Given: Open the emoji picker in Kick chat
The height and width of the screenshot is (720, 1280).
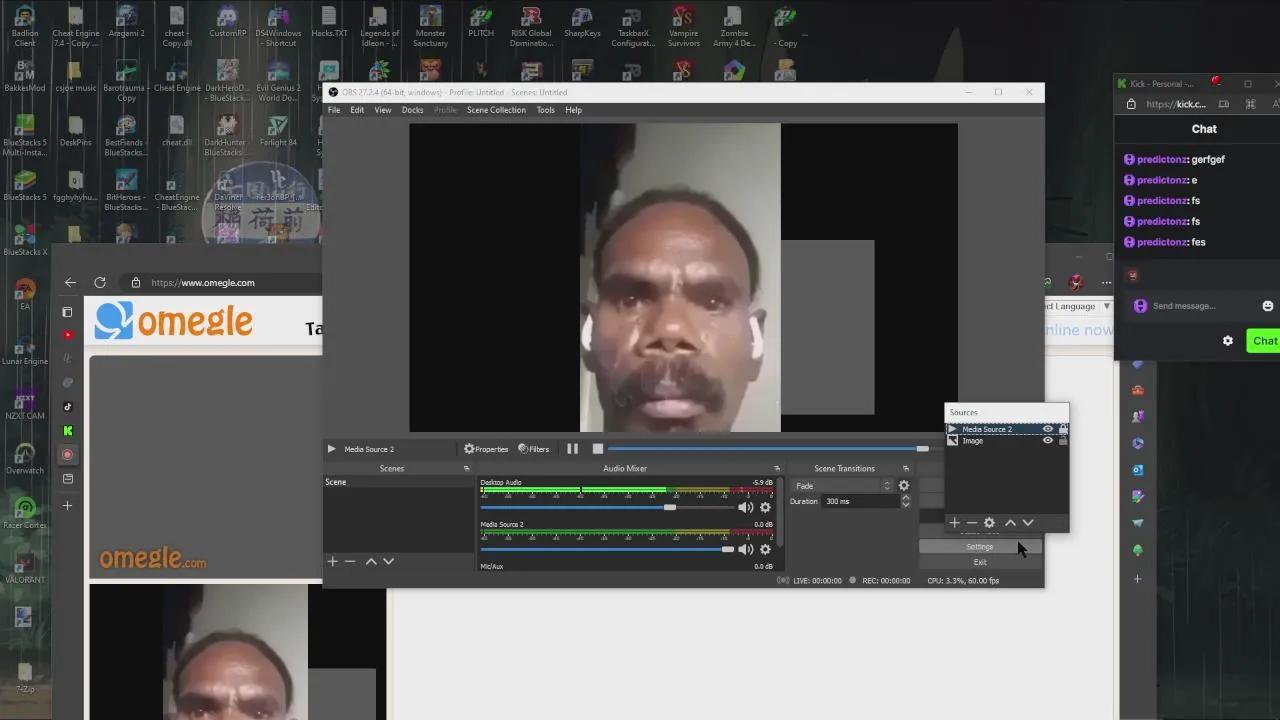Looking at the screenshot, I should (1267, 305).
